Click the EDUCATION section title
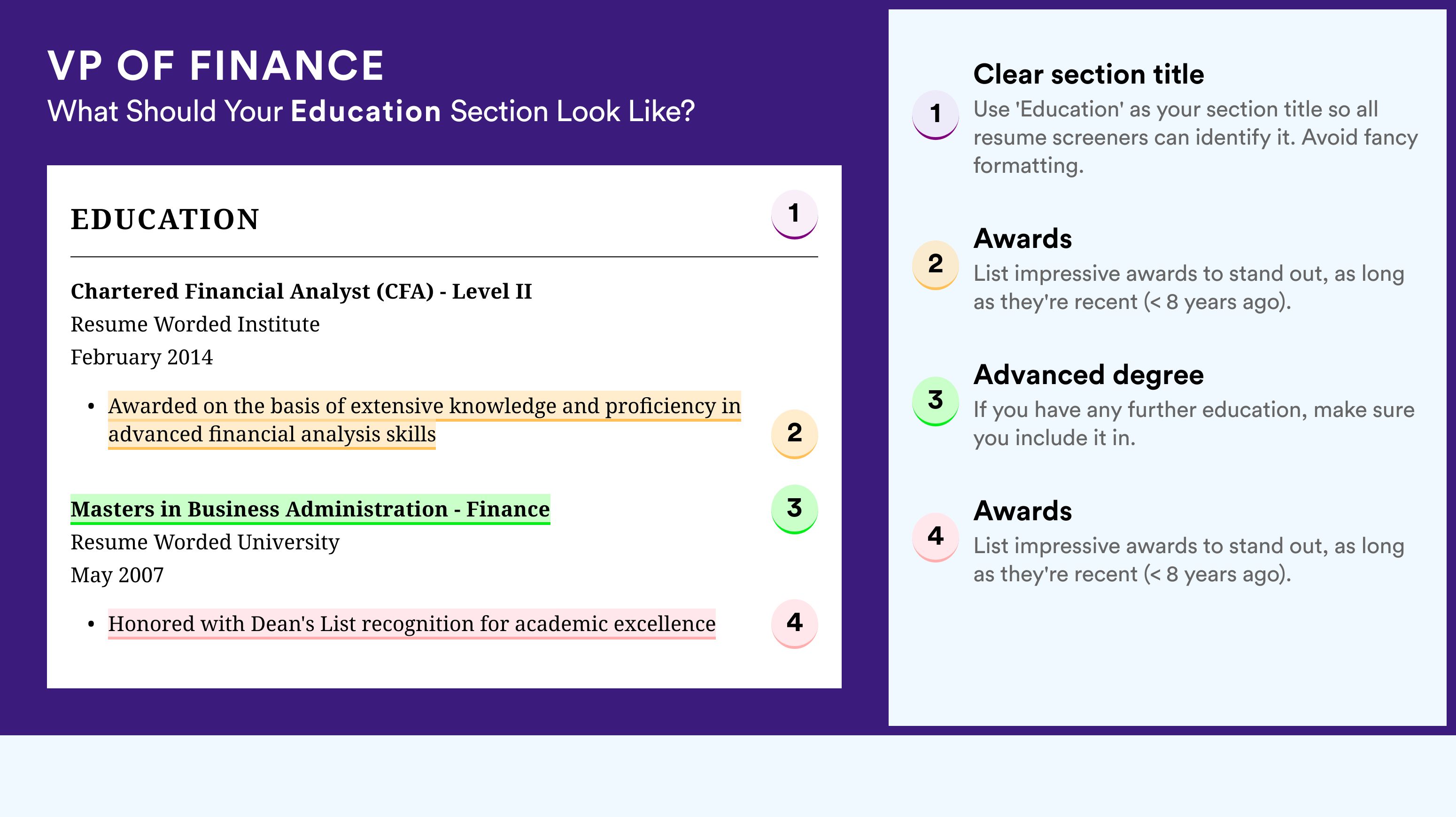The image size is (1456, 817). (164, 219)
